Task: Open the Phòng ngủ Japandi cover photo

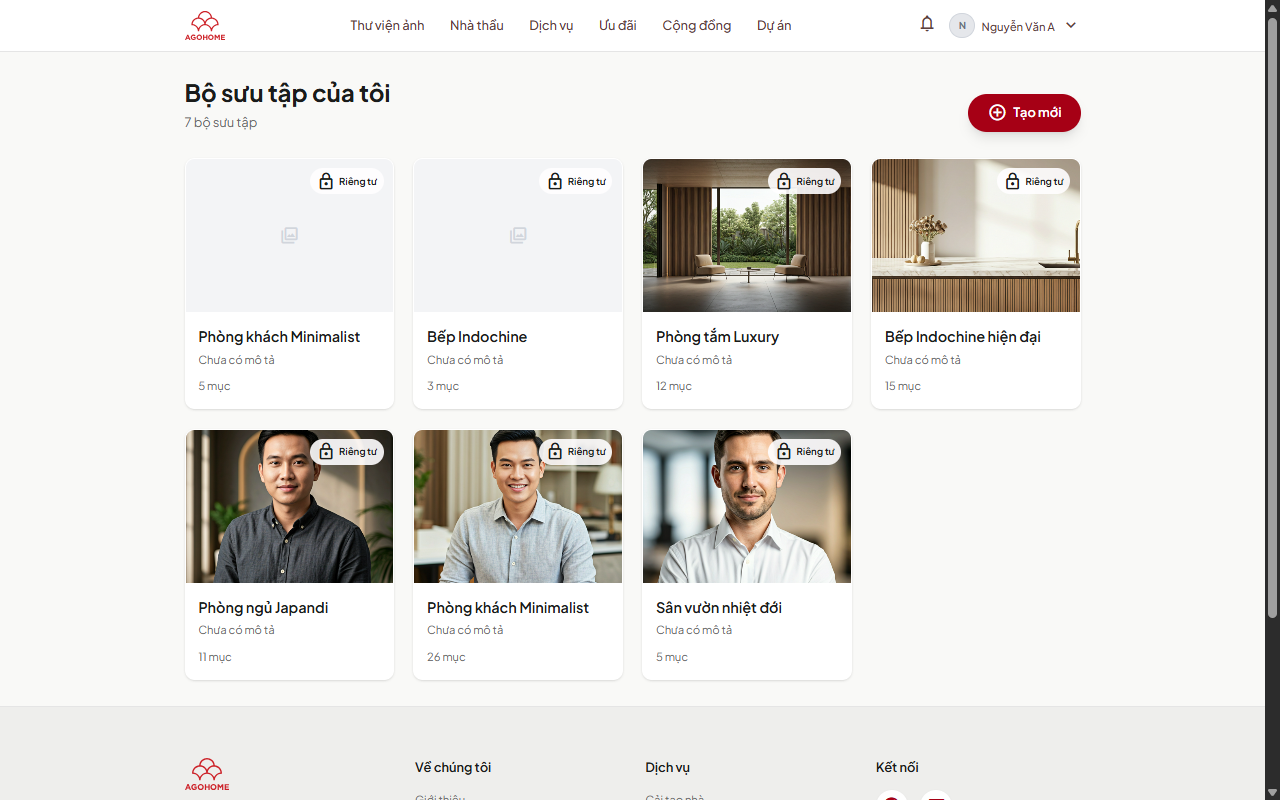Action: 289,507
